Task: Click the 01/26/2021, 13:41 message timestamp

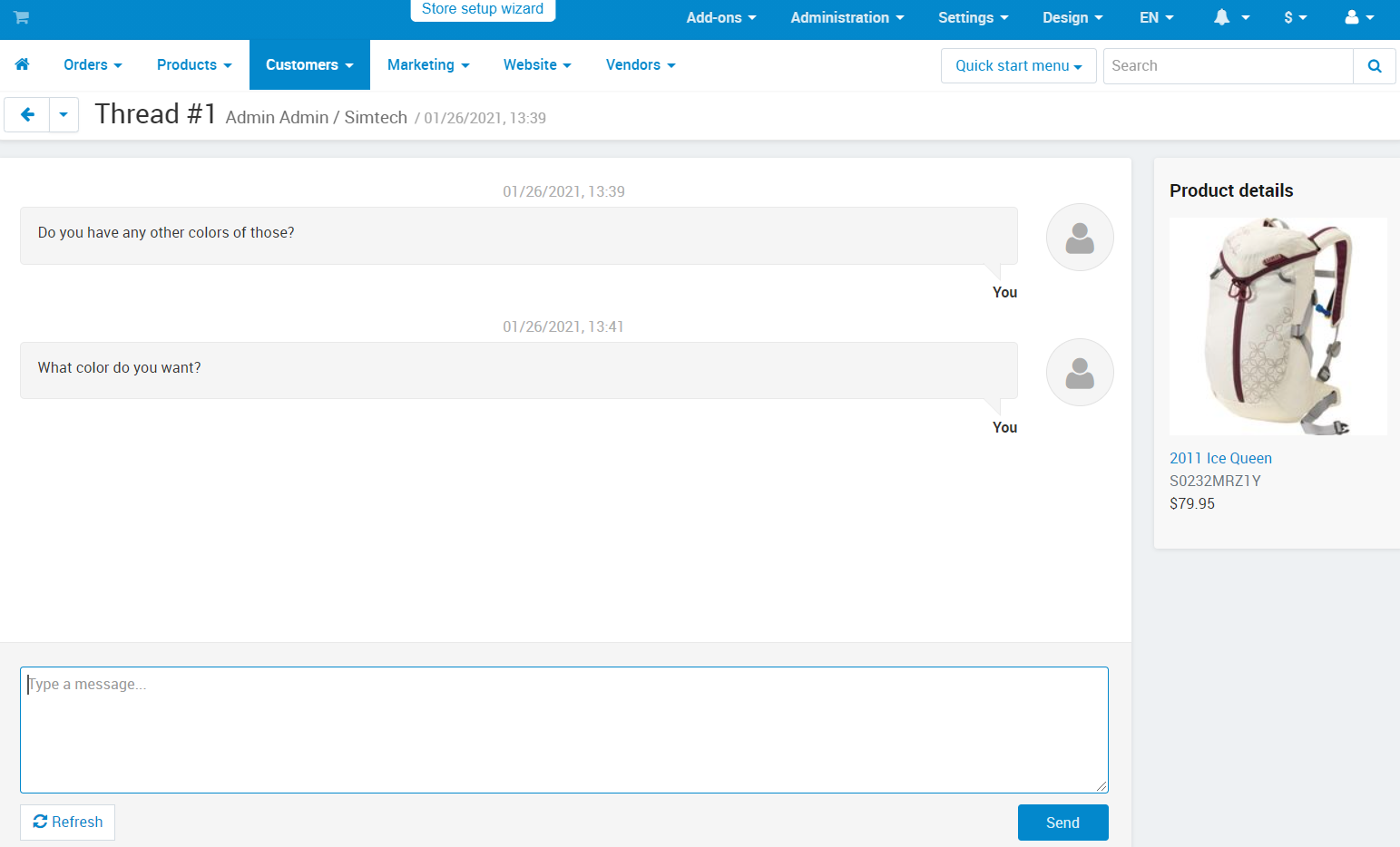Action: pyautogui.click(x=563, y=326)
